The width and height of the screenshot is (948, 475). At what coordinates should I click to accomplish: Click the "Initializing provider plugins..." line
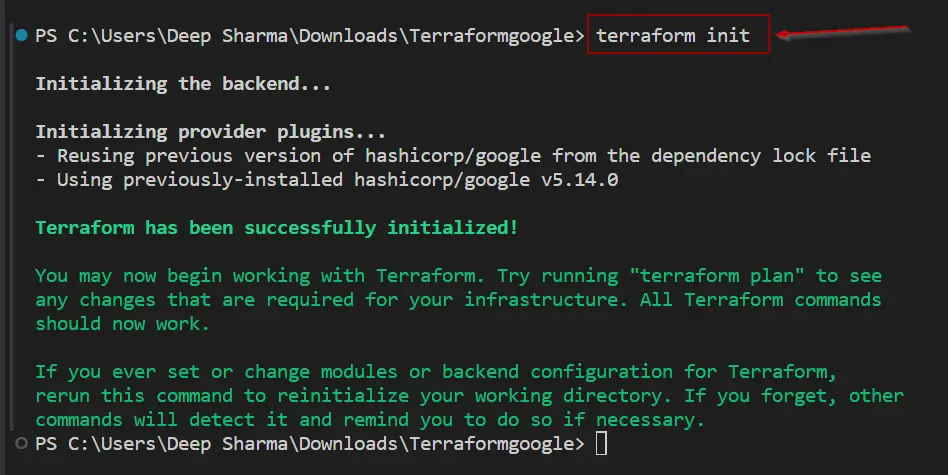point(210,132)
